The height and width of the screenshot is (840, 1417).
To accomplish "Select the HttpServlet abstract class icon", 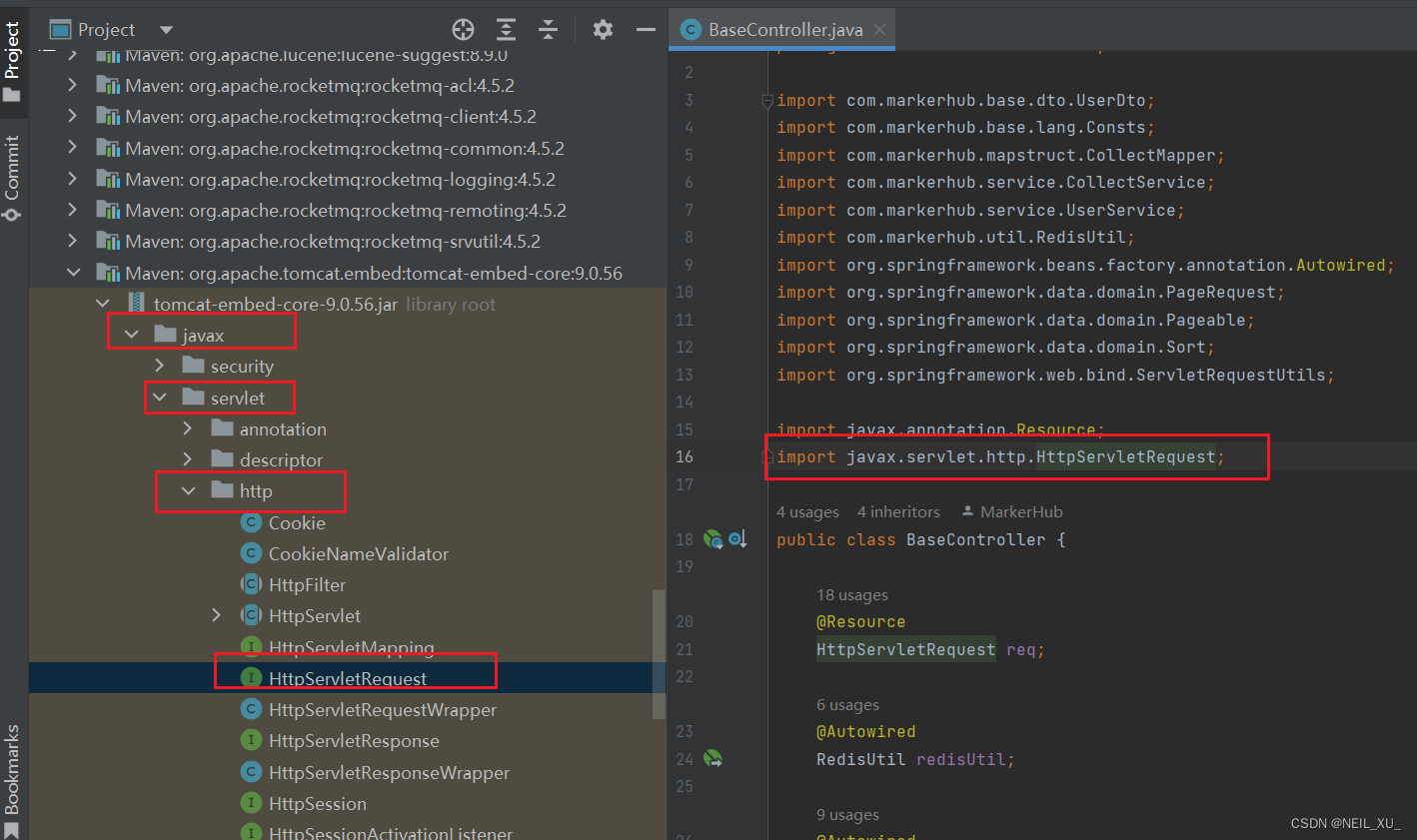I will pyautogui.click(x=252, y=615).
